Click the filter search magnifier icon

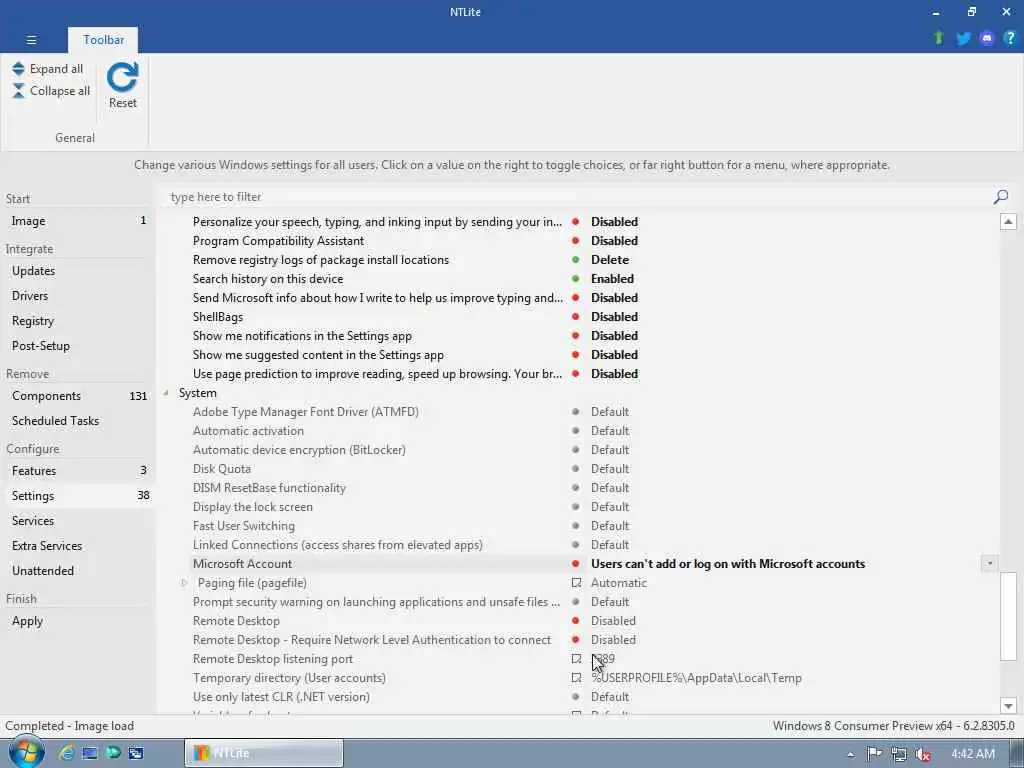(1000, 197)
